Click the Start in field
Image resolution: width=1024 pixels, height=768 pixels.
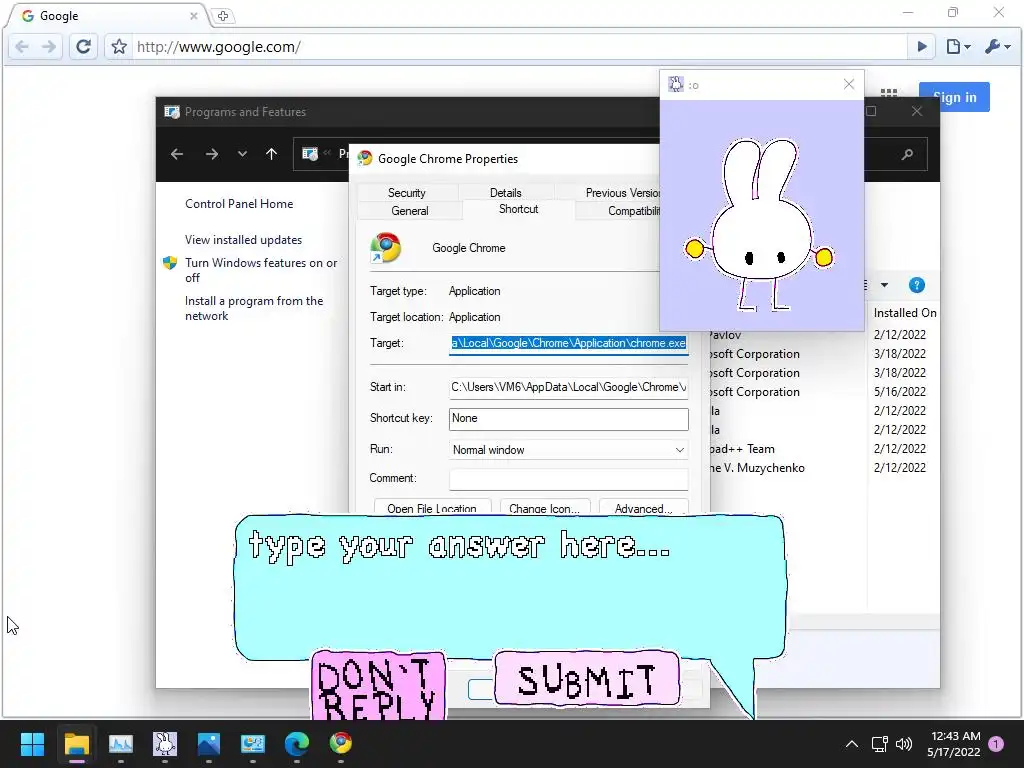coord(568,387)
